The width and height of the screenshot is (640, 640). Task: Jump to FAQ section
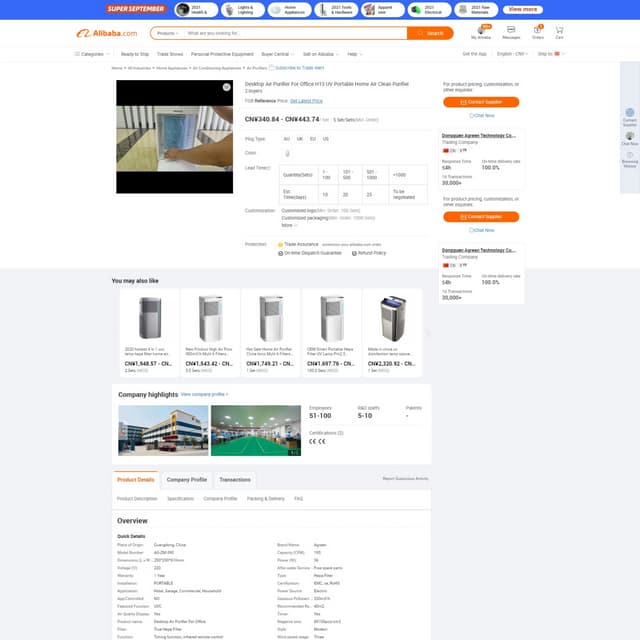[298, 498]
